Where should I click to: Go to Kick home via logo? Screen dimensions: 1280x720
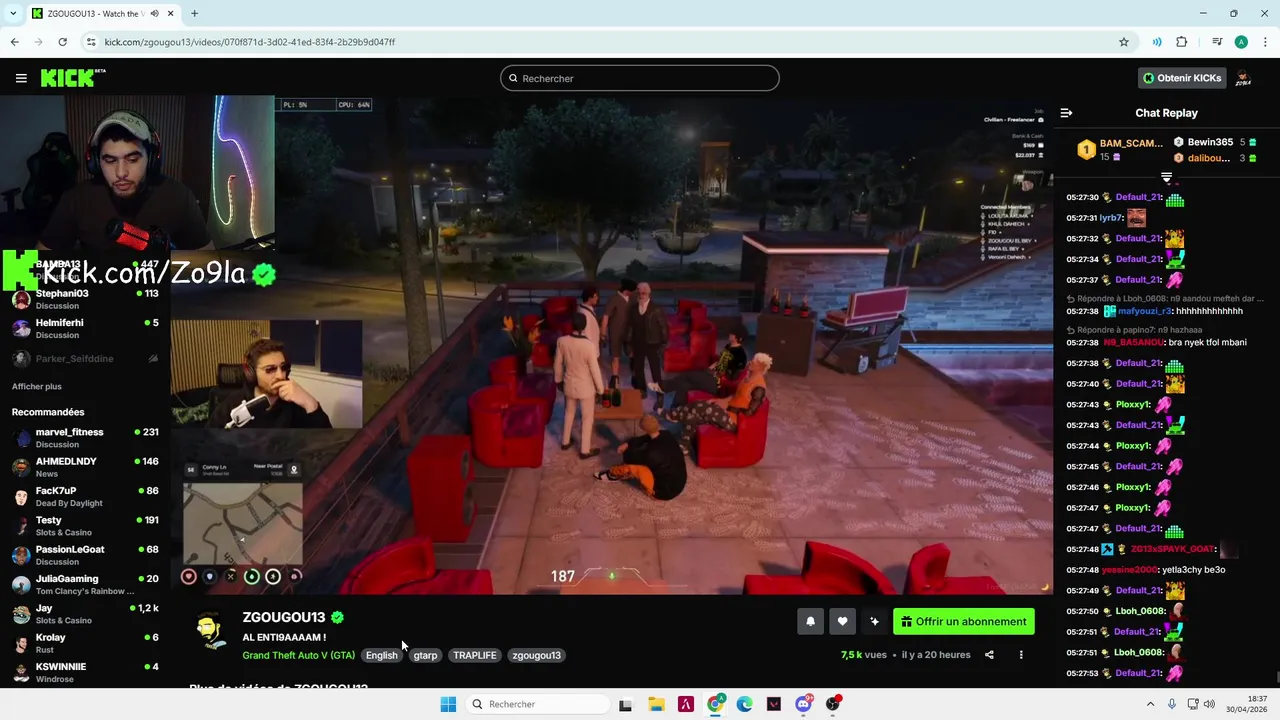[x=72, y=78]
